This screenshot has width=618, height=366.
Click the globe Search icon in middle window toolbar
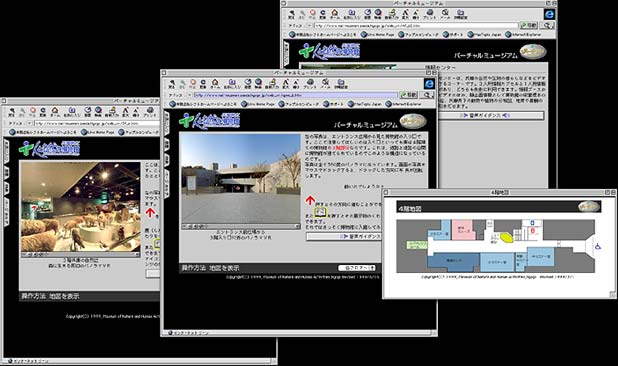point(258,84)
